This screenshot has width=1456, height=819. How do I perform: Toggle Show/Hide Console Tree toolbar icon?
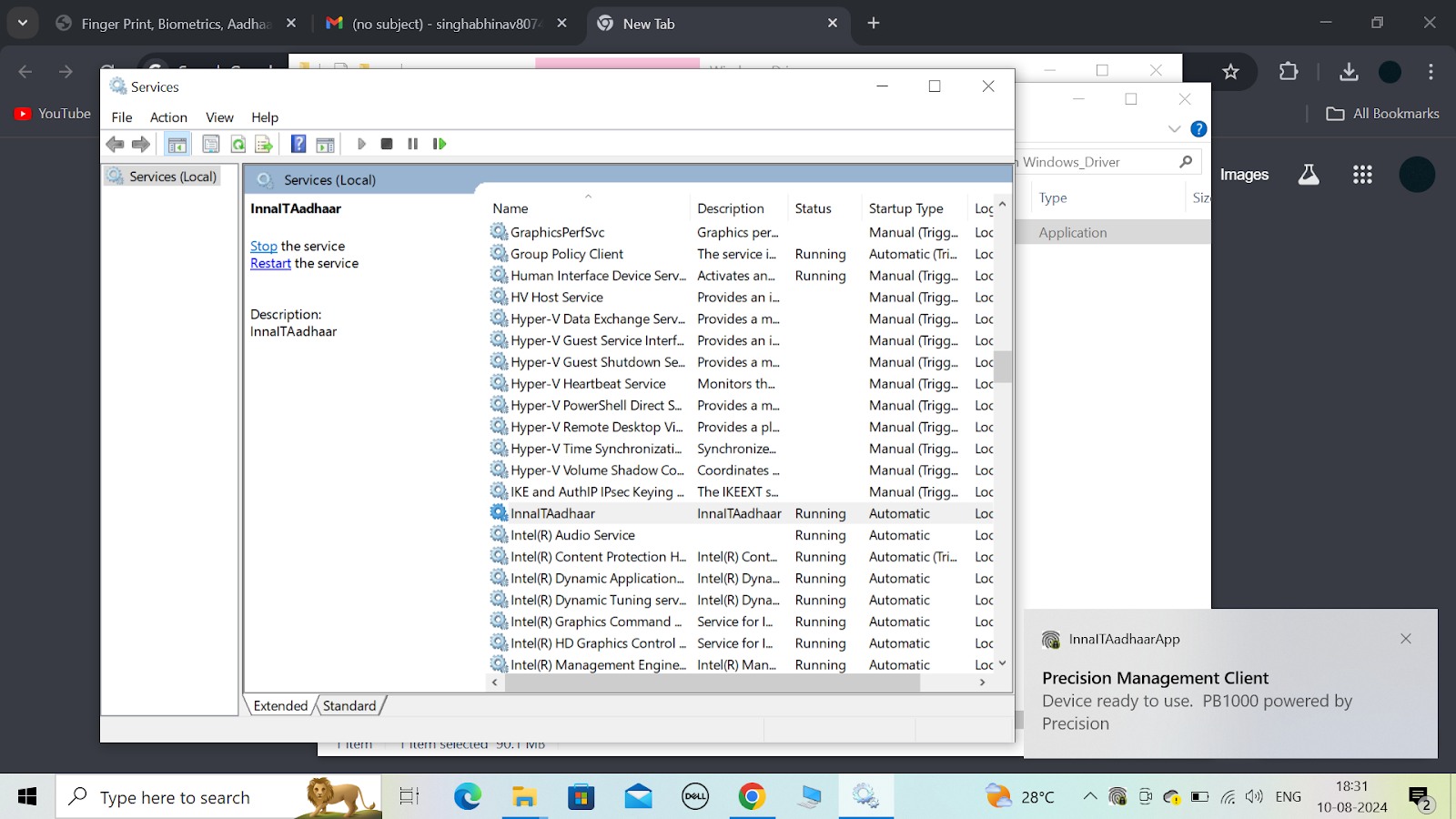pyautogui.click(x=177, y=144)
